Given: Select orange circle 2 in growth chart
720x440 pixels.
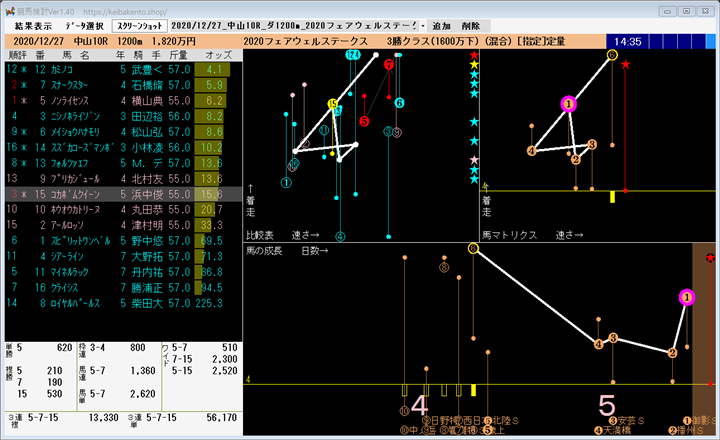Looking at the screenshot, I should pyautogui.click(x=672, y=353).
